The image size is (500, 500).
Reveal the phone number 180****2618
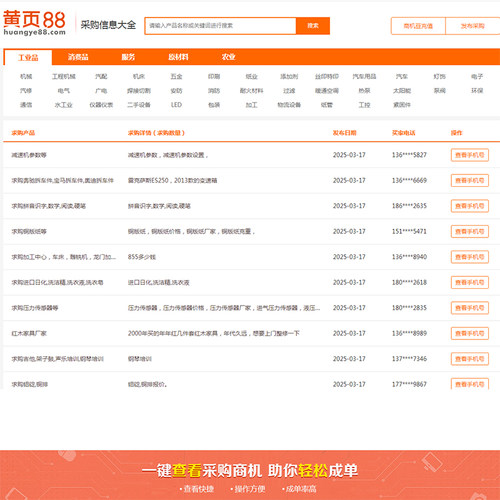point(470,283)
